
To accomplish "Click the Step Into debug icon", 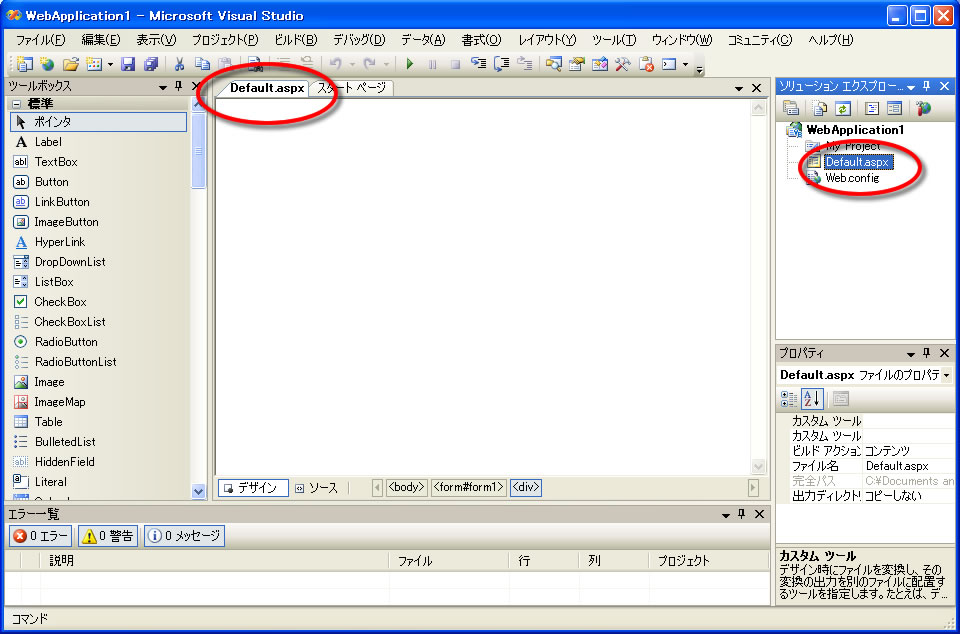I will tap(478, 64).
